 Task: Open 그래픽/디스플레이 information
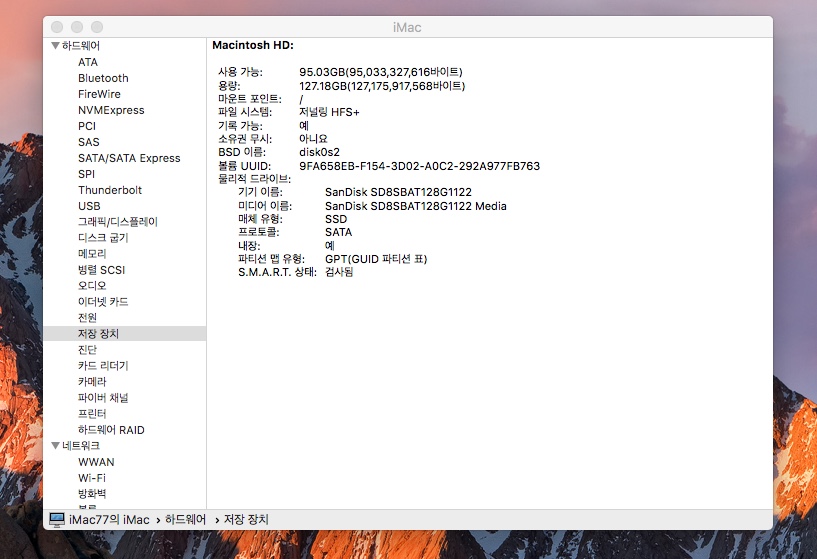click(118, 222)
